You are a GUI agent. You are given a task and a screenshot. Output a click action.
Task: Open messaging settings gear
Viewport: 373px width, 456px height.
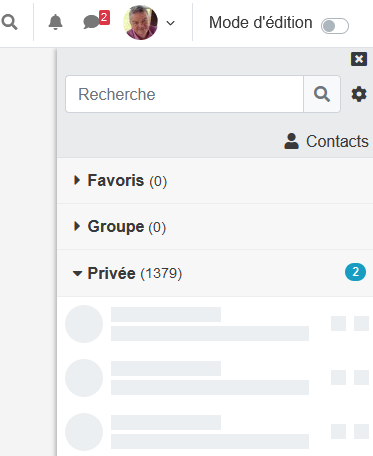(x=359, y=94)
